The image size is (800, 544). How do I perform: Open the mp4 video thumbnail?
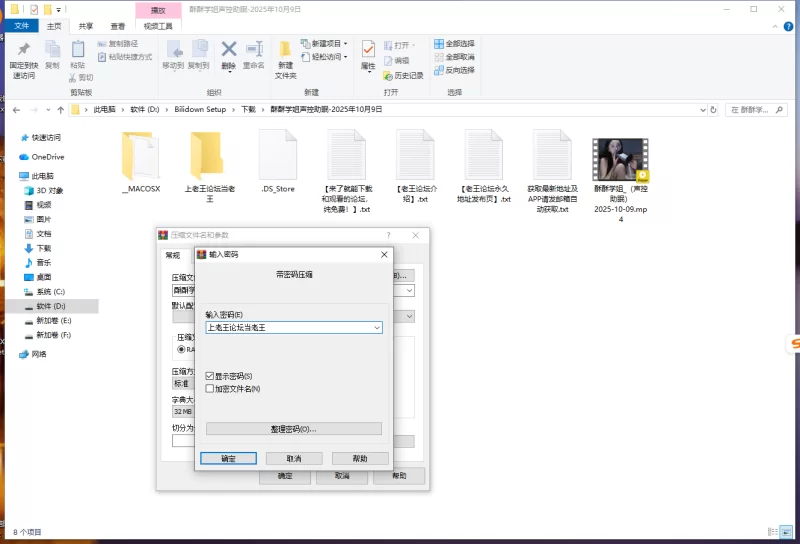coord(620,159)
